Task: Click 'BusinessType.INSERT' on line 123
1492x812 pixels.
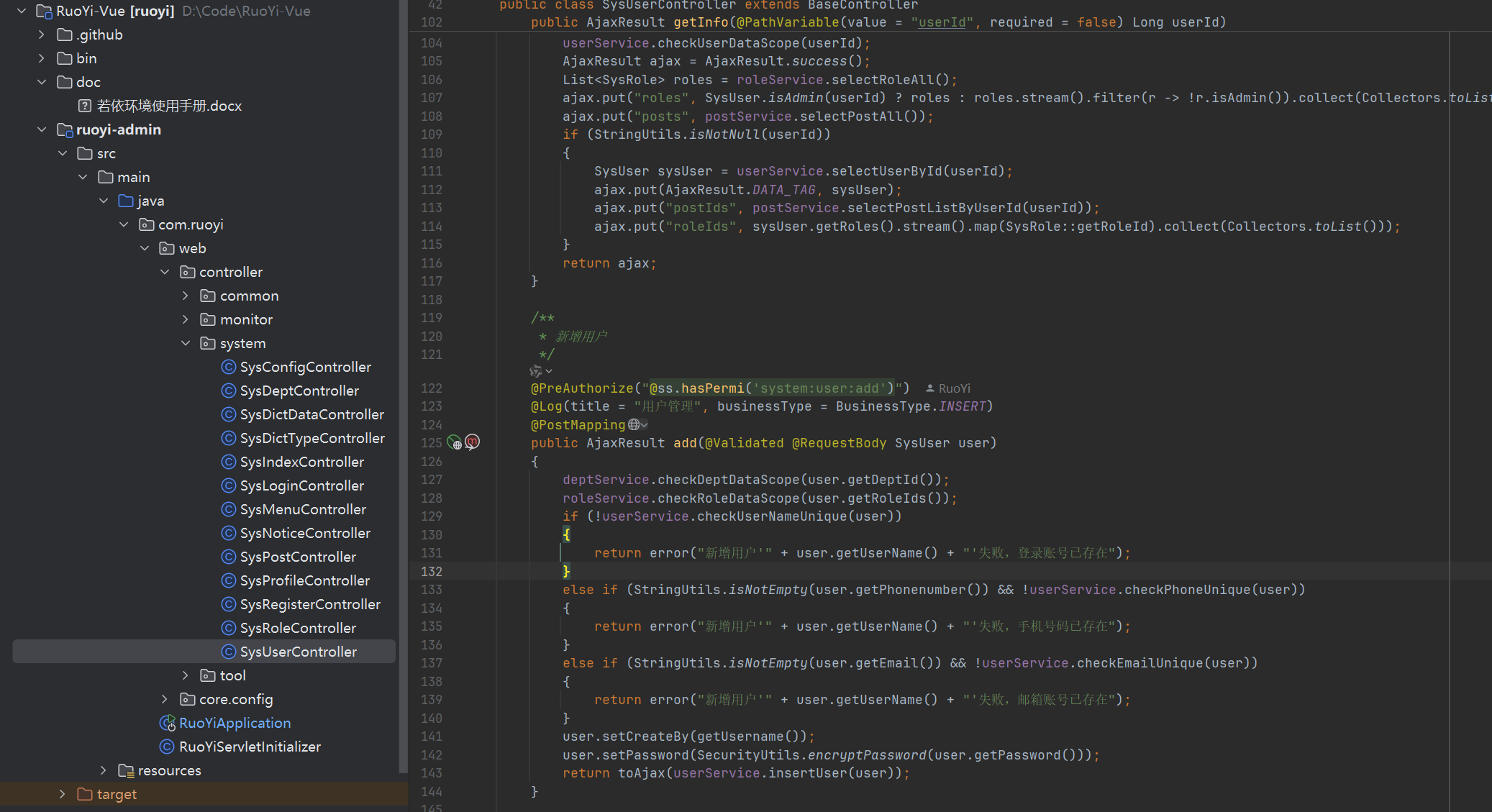Action: pyautogui.click(x=911, y=406)
